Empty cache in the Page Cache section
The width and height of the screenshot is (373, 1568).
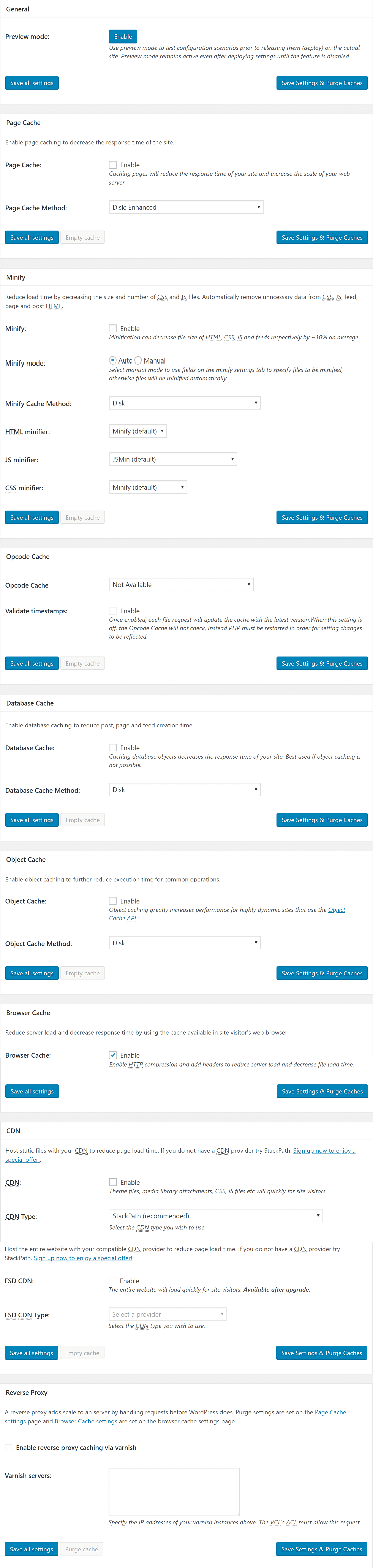[x=82, y=237]
